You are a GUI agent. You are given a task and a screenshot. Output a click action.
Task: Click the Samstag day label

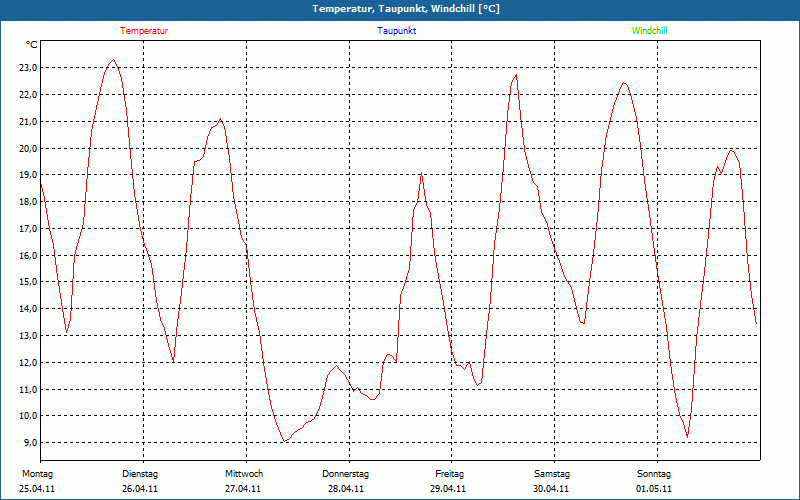click(x=552, y=474)
